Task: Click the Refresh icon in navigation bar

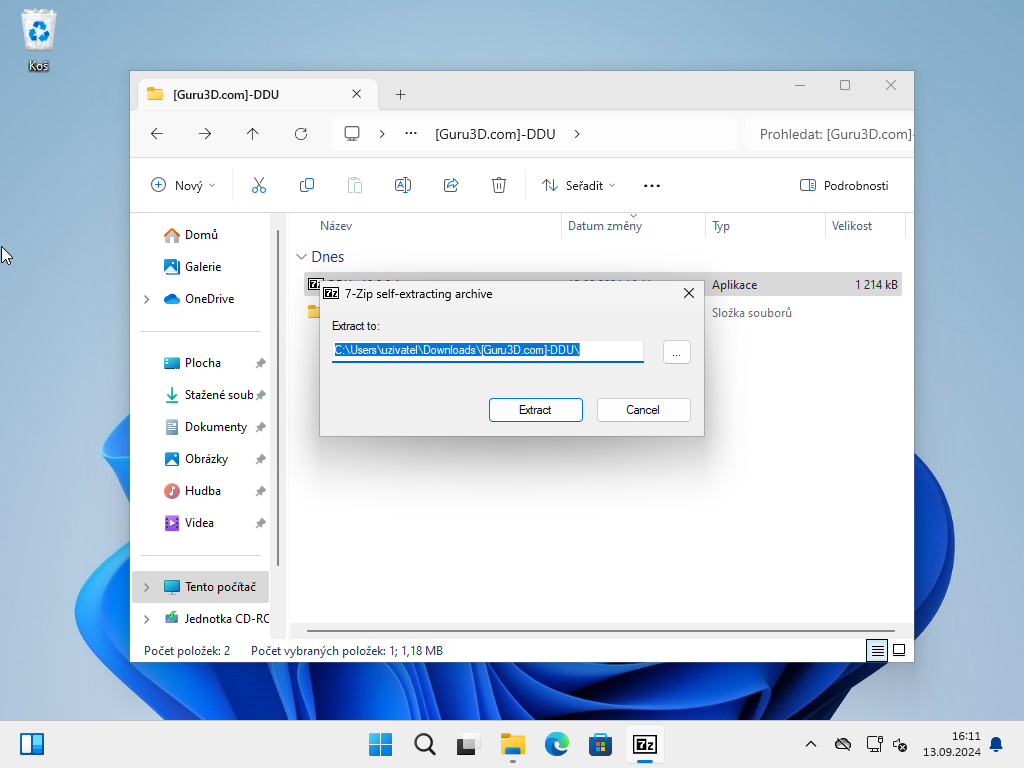Action: pos(301,134)
